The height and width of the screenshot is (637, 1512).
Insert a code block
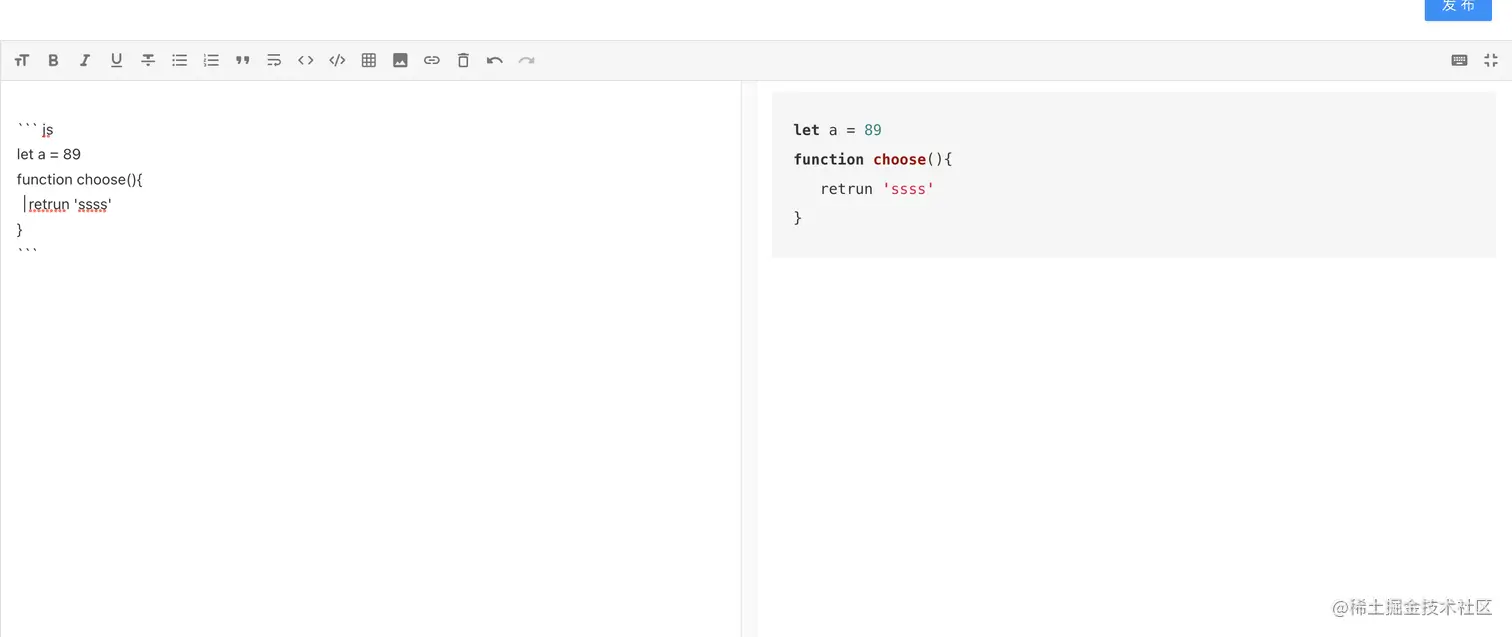click(x=337, y=60)
